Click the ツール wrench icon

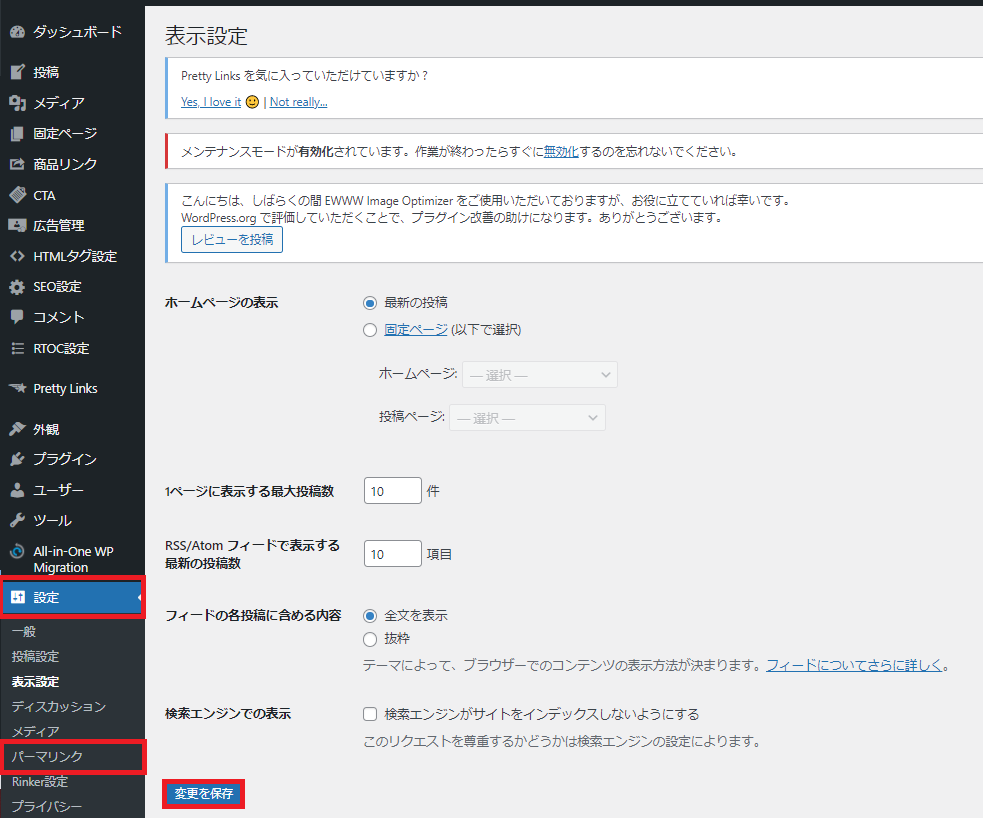18,520
